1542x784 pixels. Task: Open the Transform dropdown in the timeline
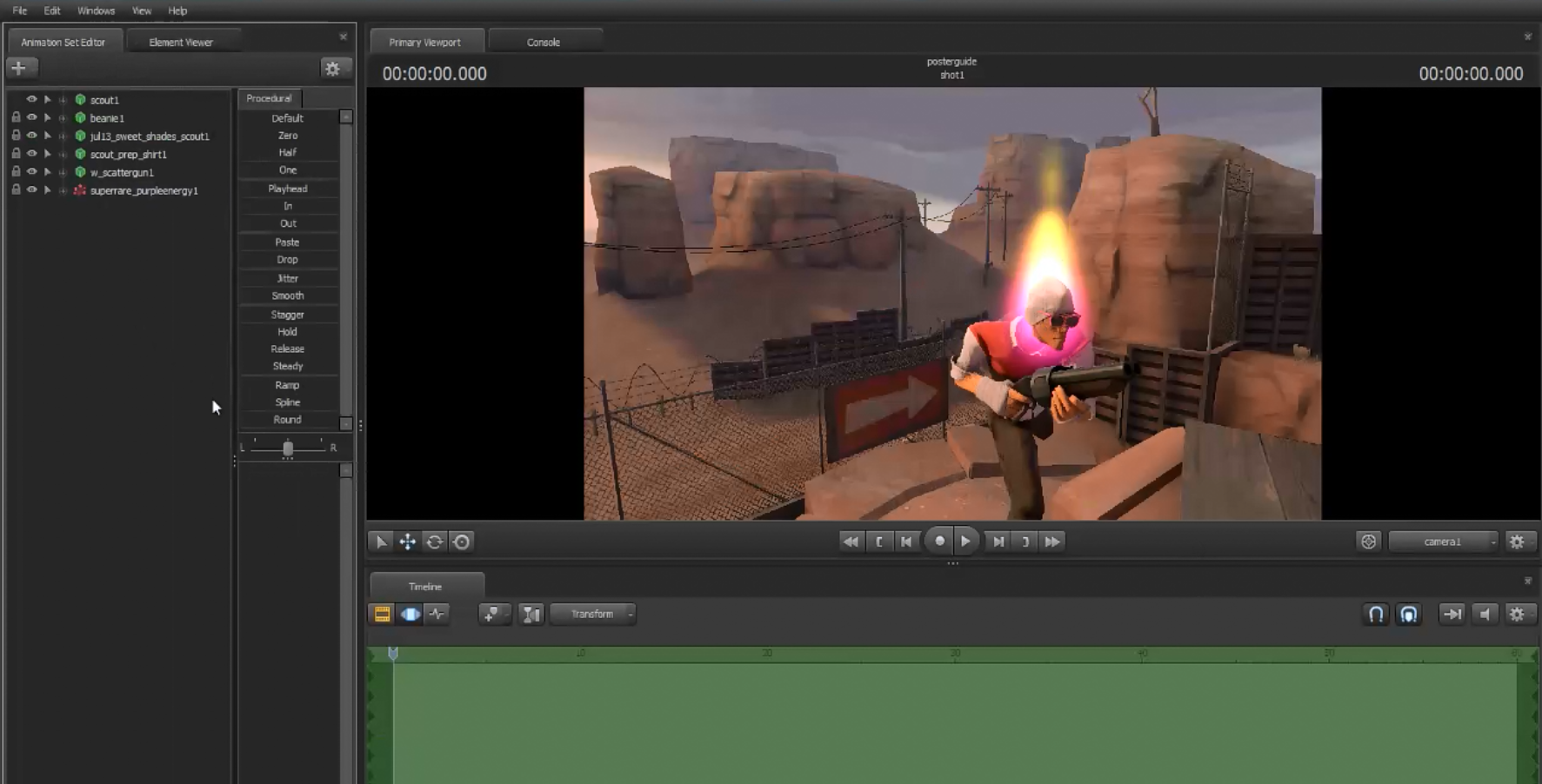click(x=593, y=615)
